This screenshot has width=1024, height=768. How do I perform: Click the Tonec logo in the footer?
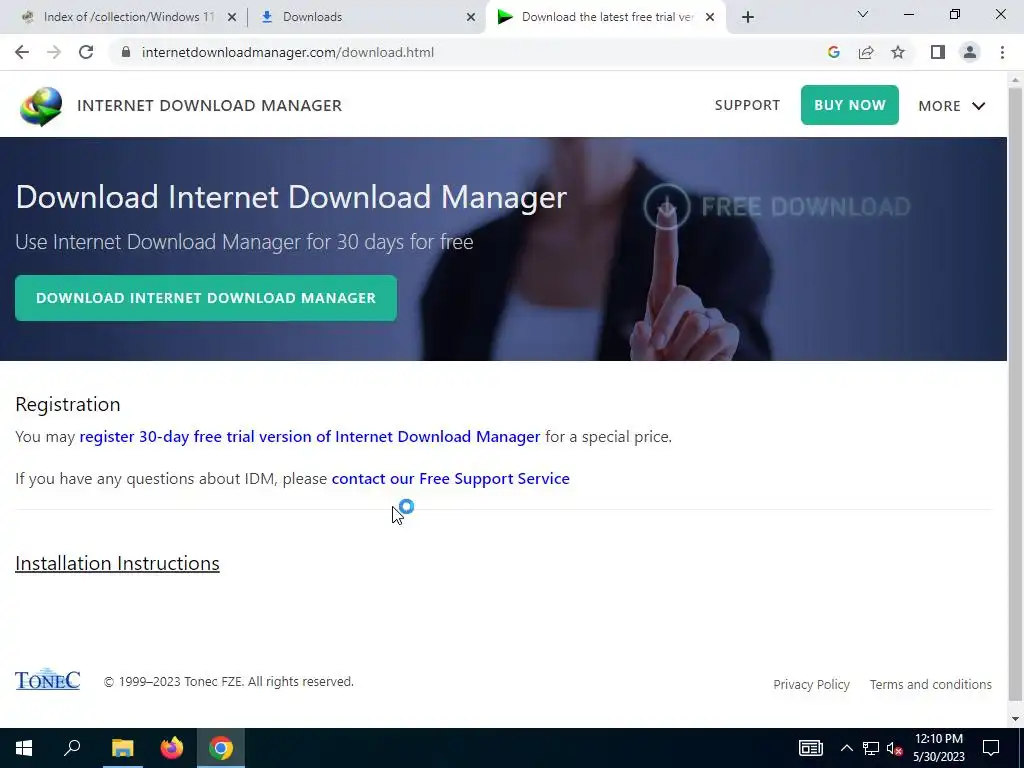[48, 679]
